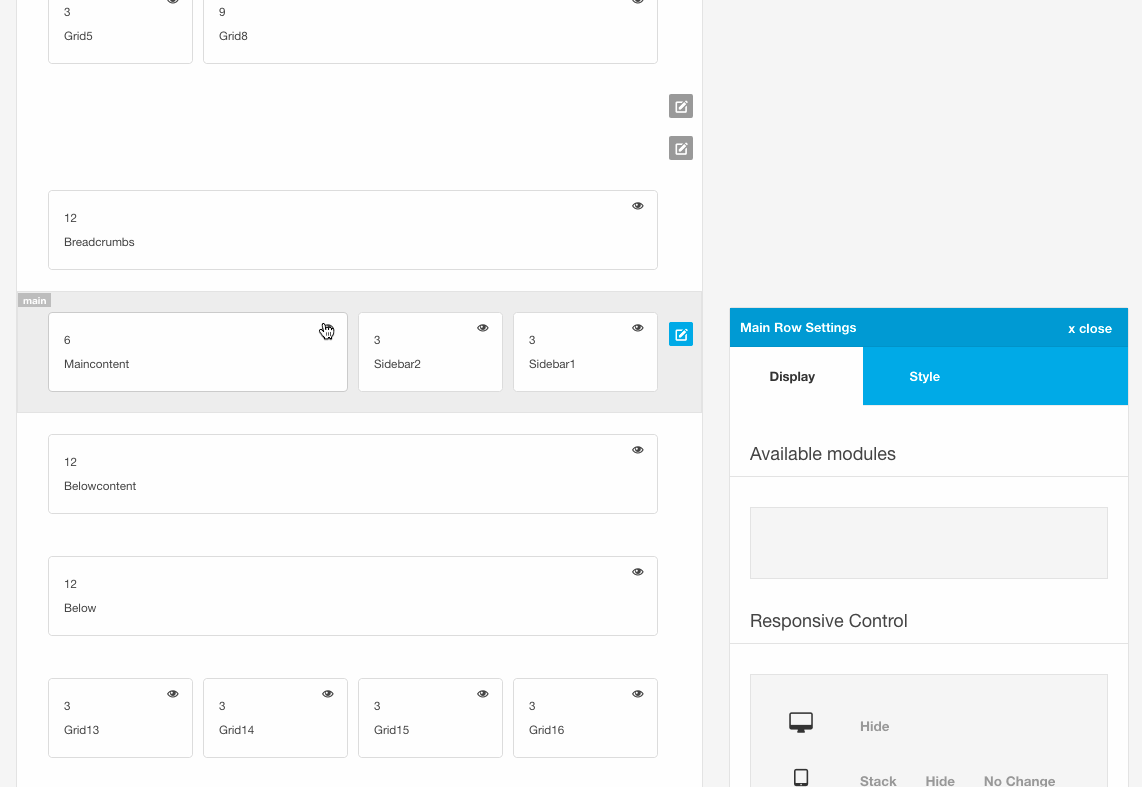Open the Main row edit settings icon
The height and width of the screenshot is (787, 1142).
[681, 335]
